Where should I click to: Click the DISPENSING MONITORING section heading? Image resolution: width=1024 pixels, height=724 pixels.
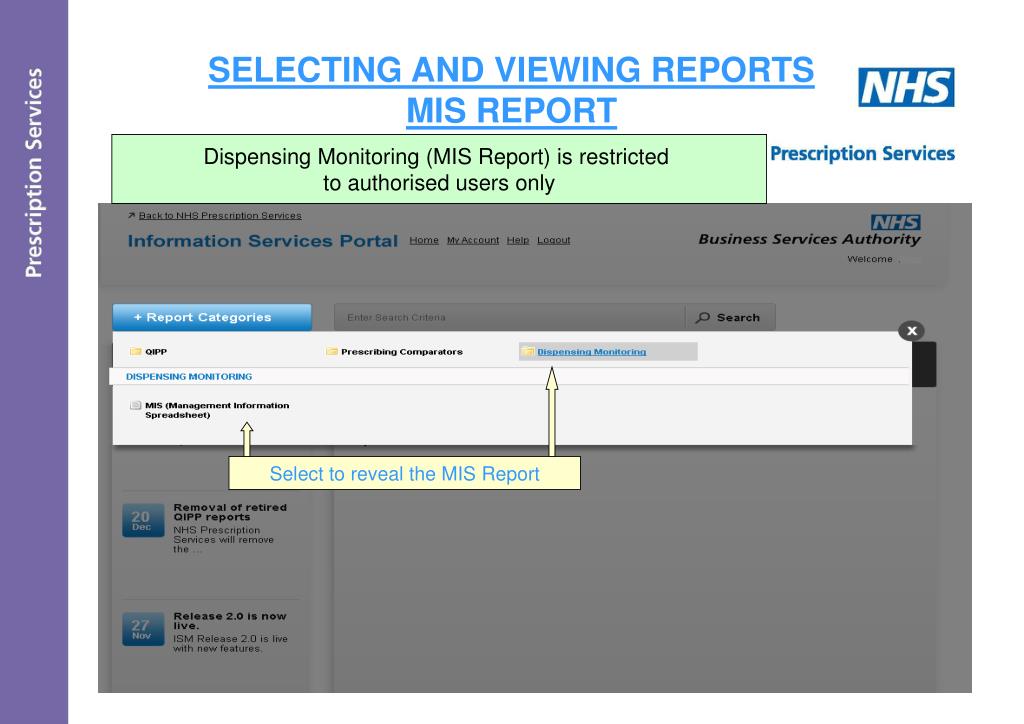click(189, 377)
